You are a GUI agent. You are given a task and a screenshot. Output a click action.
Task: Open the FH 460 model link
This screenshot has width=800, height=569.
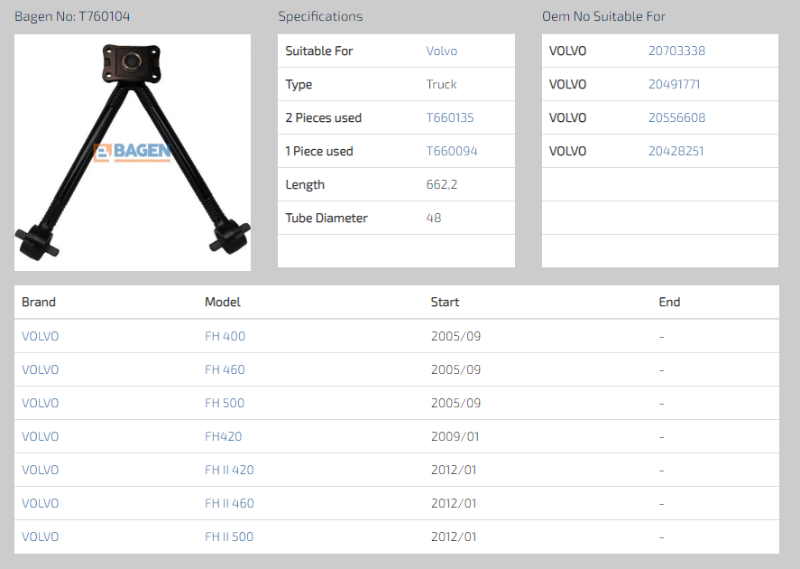point(225,369)
